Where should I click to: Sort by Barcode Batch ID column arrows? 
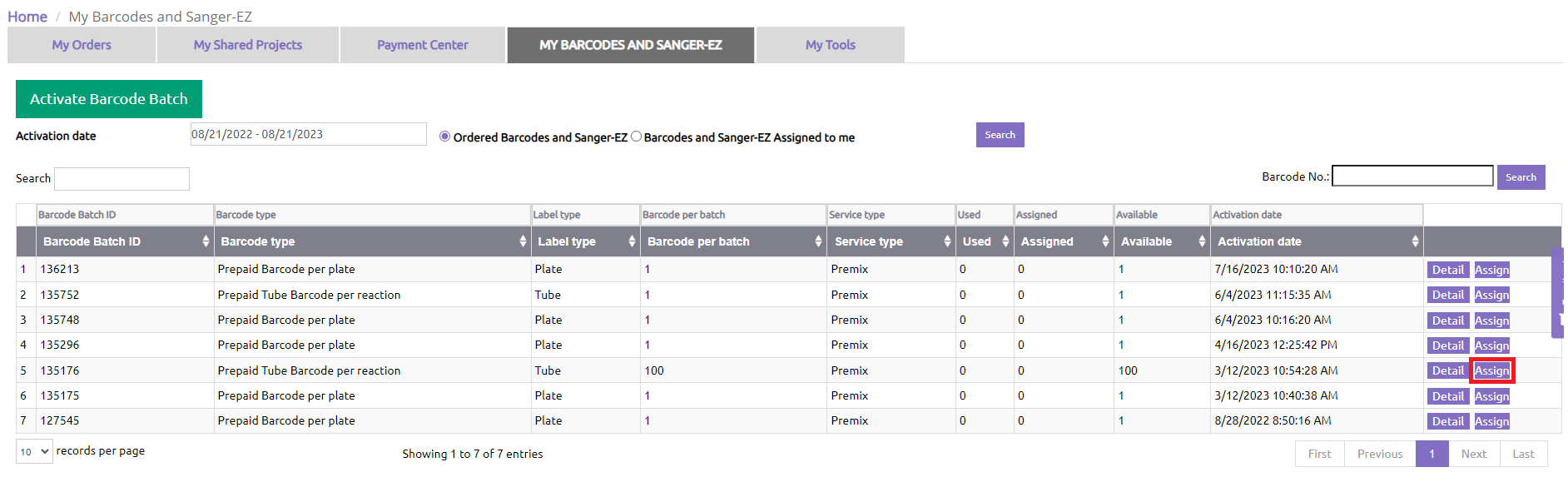(206, 241)
